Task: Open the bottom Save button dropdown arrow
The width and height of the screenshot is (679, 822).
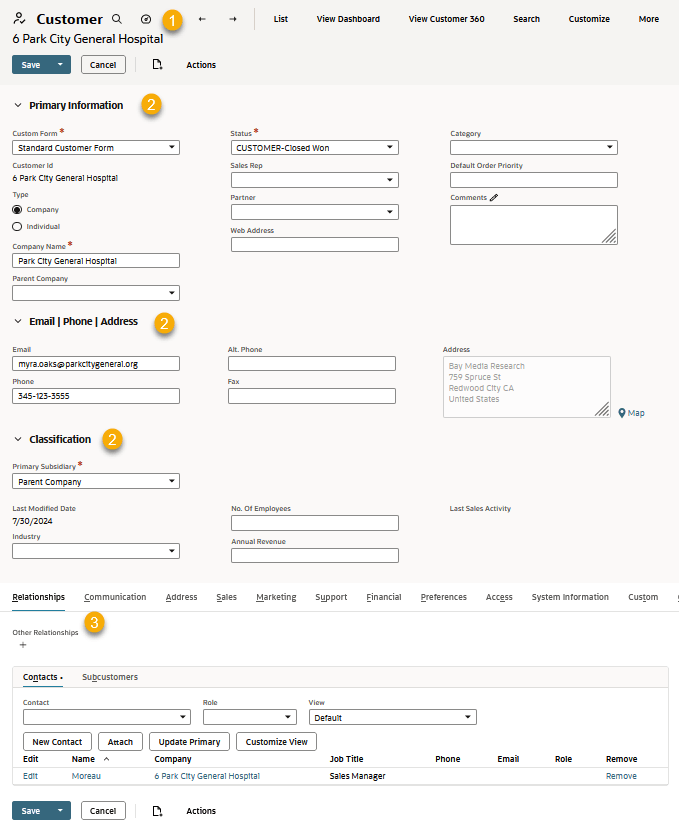Action: (x=60, y=810)
